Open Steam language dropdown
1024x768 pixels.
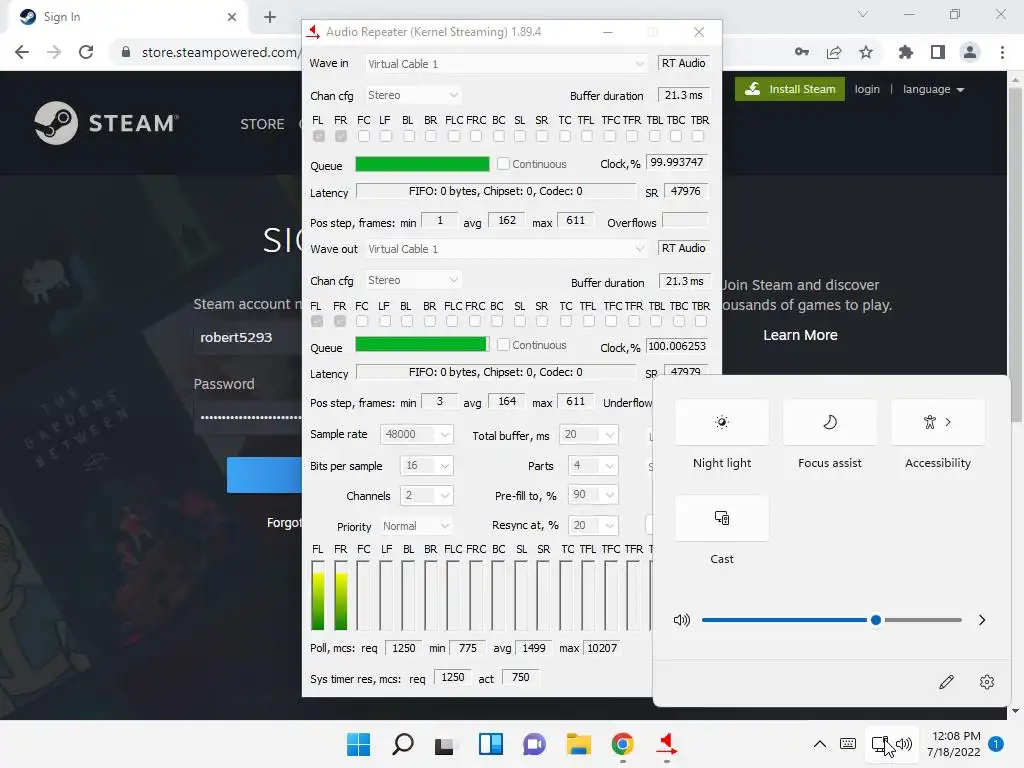[x=933, y=89]
